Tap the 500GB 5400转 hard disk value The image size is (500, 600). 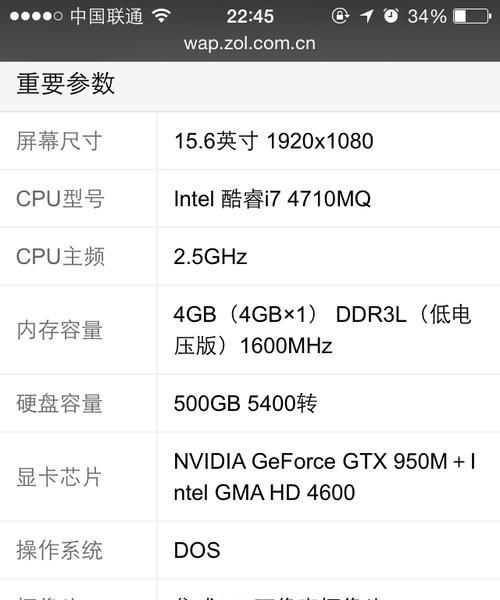(245, 403)
